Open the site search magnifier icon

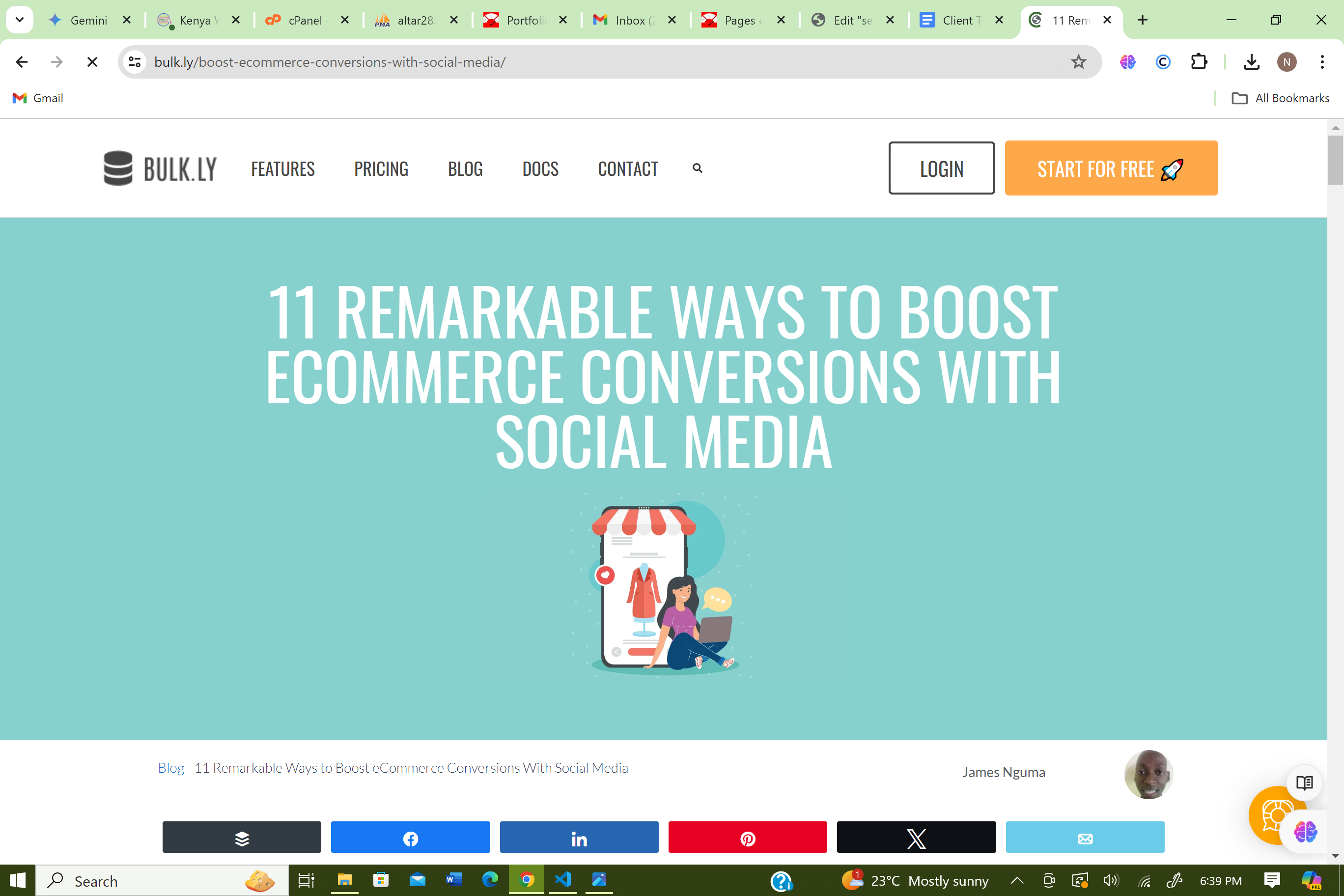pyautogui.click(x=697, y=168)
